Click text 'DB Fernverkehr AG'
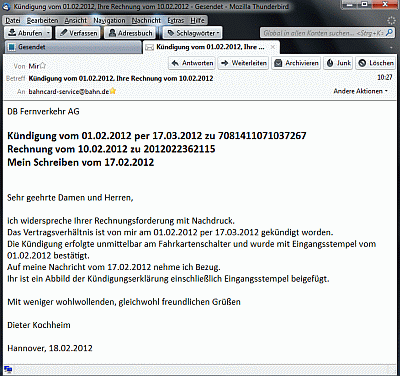This screenshot has width=400, height=376. click(x=43, y=112)
